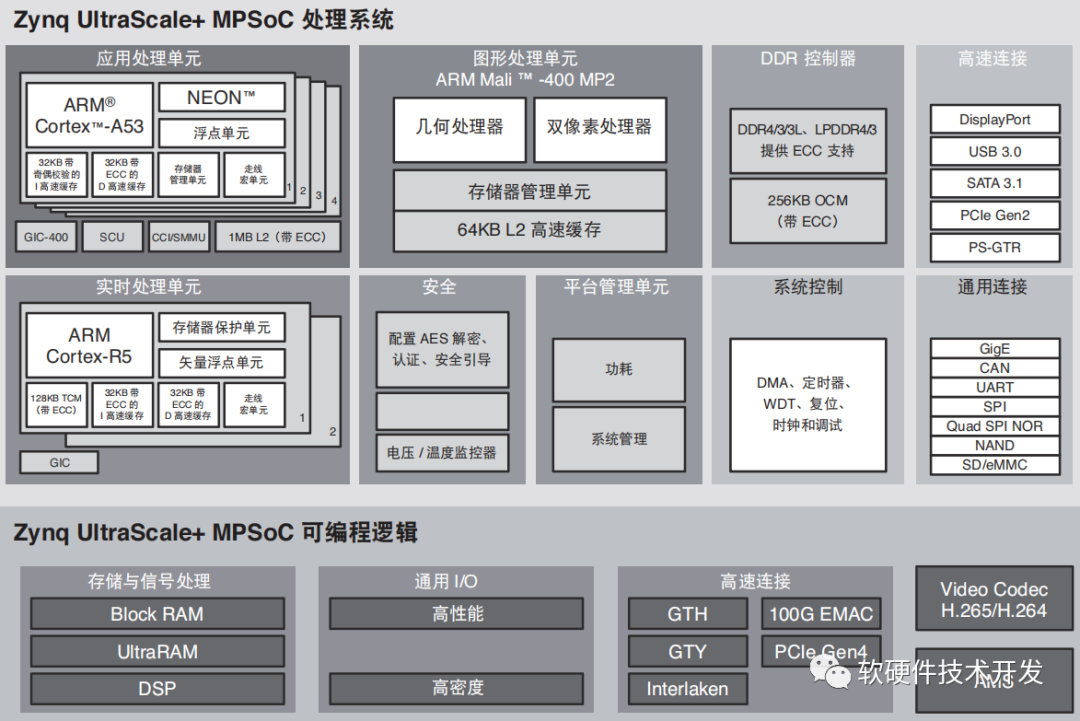Select the CAN block
The height and width of the screenshot is (721, 1080).
pos(995,368)
